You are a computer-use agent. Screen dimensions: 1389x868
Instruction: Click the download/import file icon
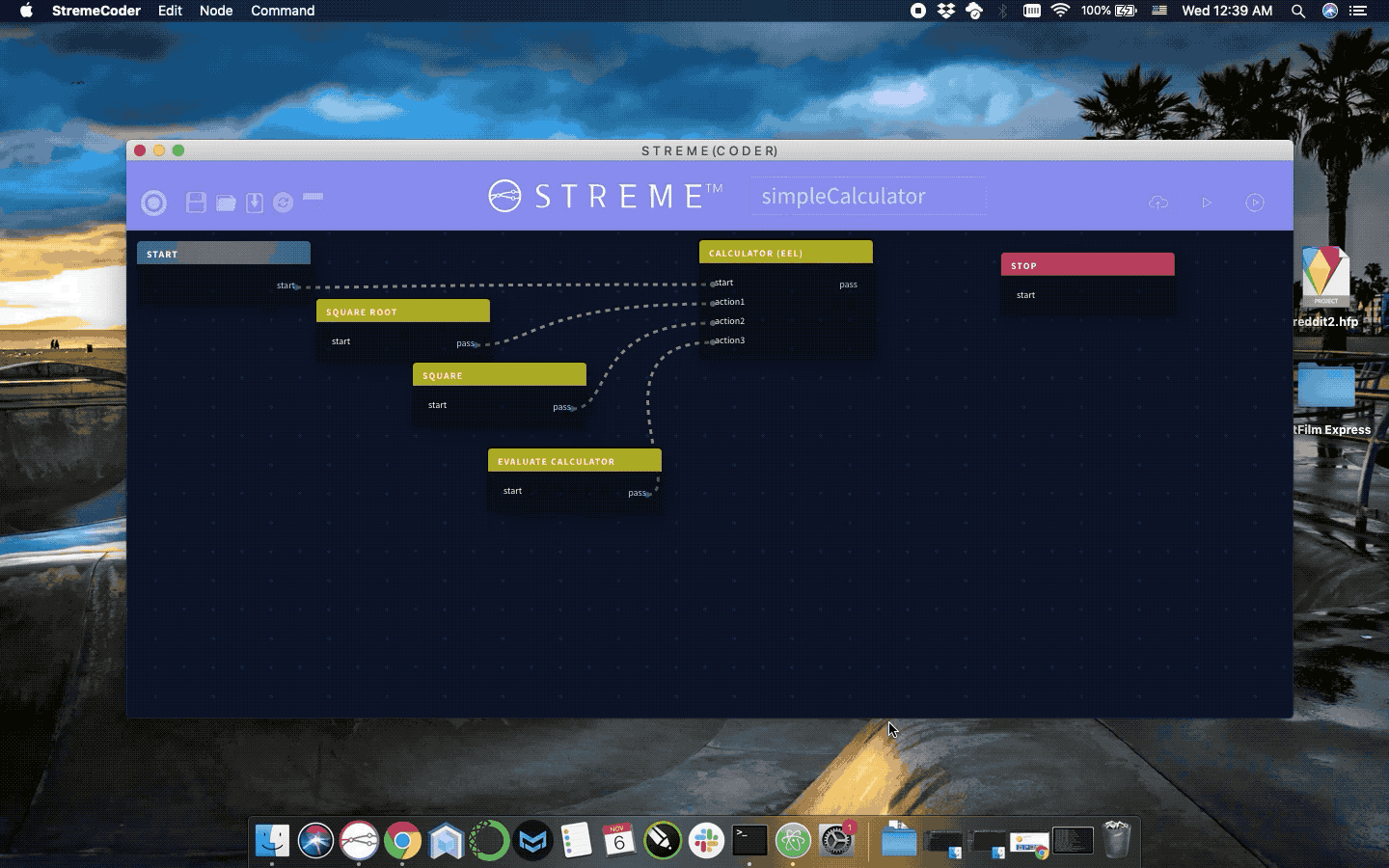coord(255,203)
